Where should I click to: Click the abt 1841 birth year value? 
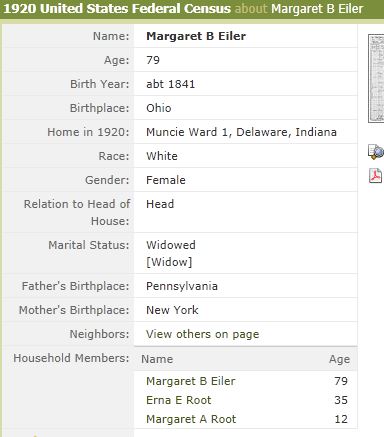(170, 84)
